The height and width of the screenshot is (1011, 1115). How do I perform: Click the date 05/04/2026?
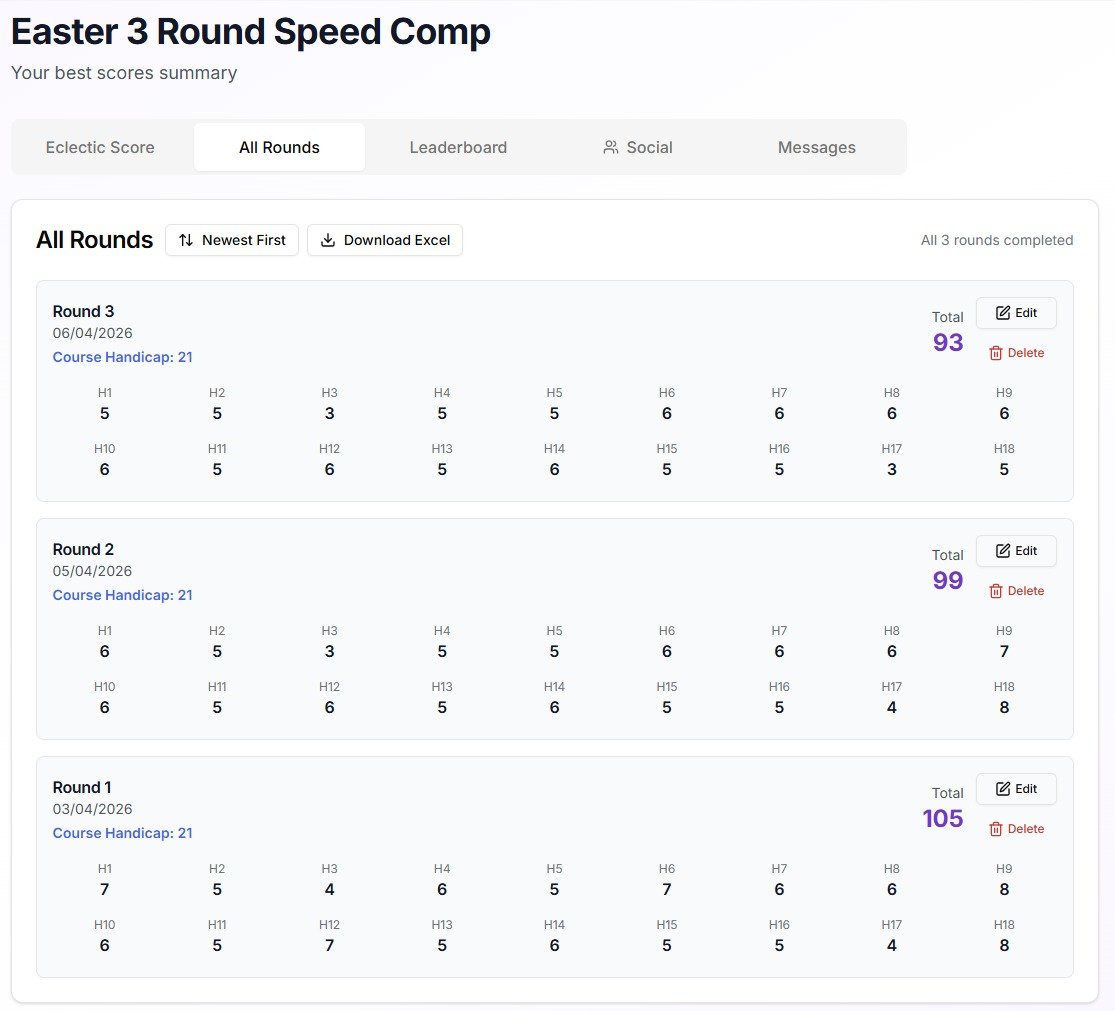(x=92, y=572)
